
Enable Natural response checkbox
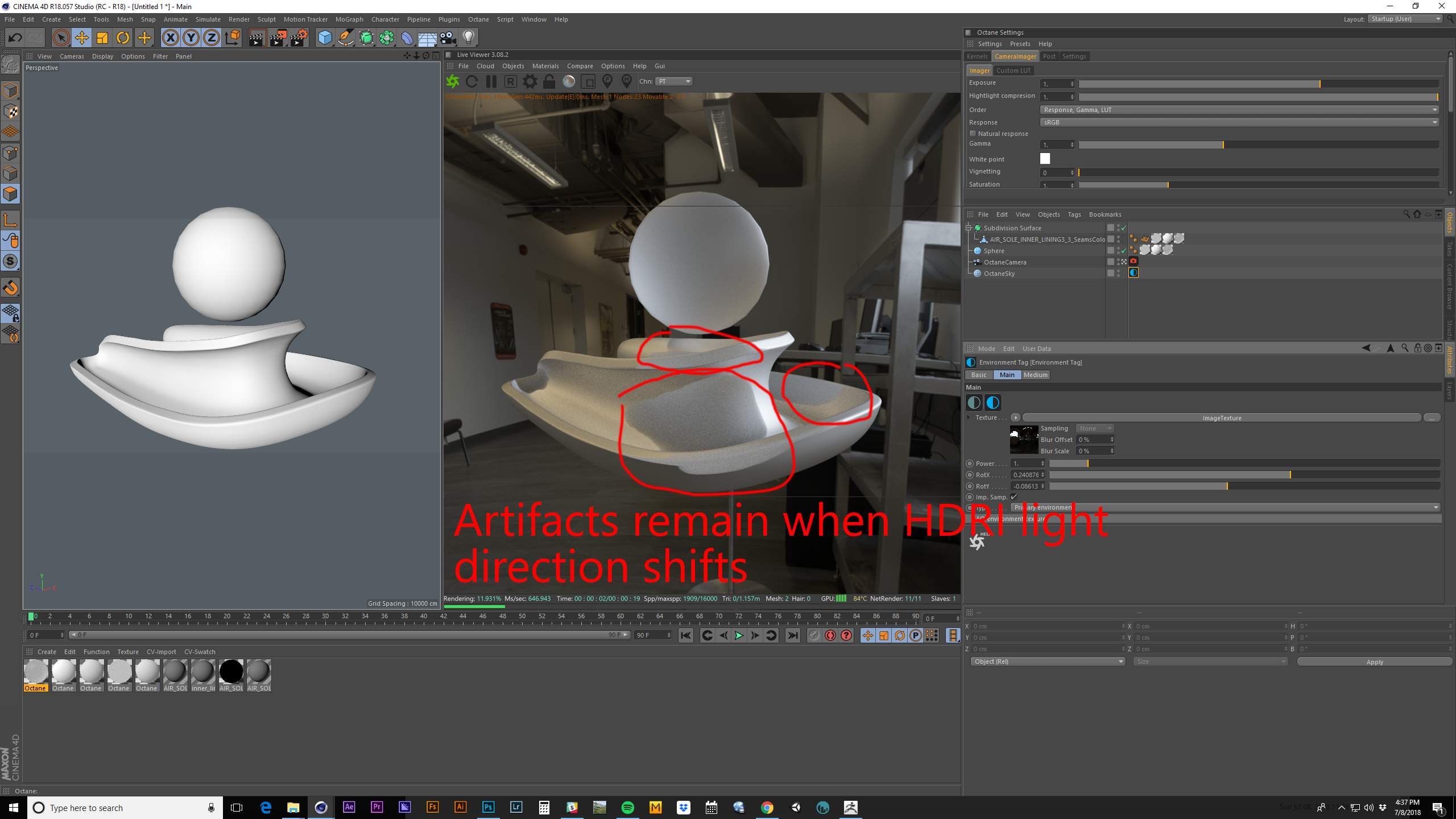click(x=973, y=134)
